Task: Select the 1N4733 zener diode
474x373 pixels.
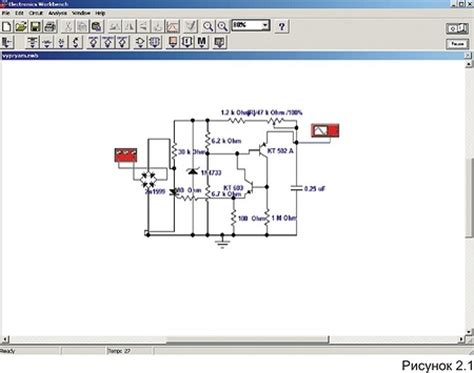Action: coord(192,171)
